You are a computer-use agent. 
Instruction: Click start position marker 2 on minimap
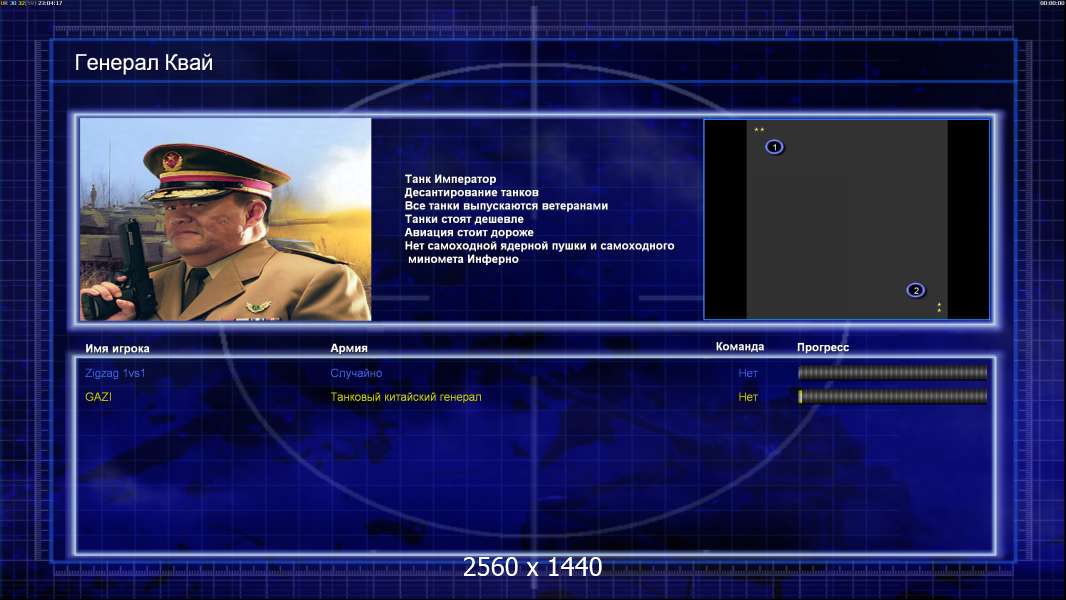916,290
